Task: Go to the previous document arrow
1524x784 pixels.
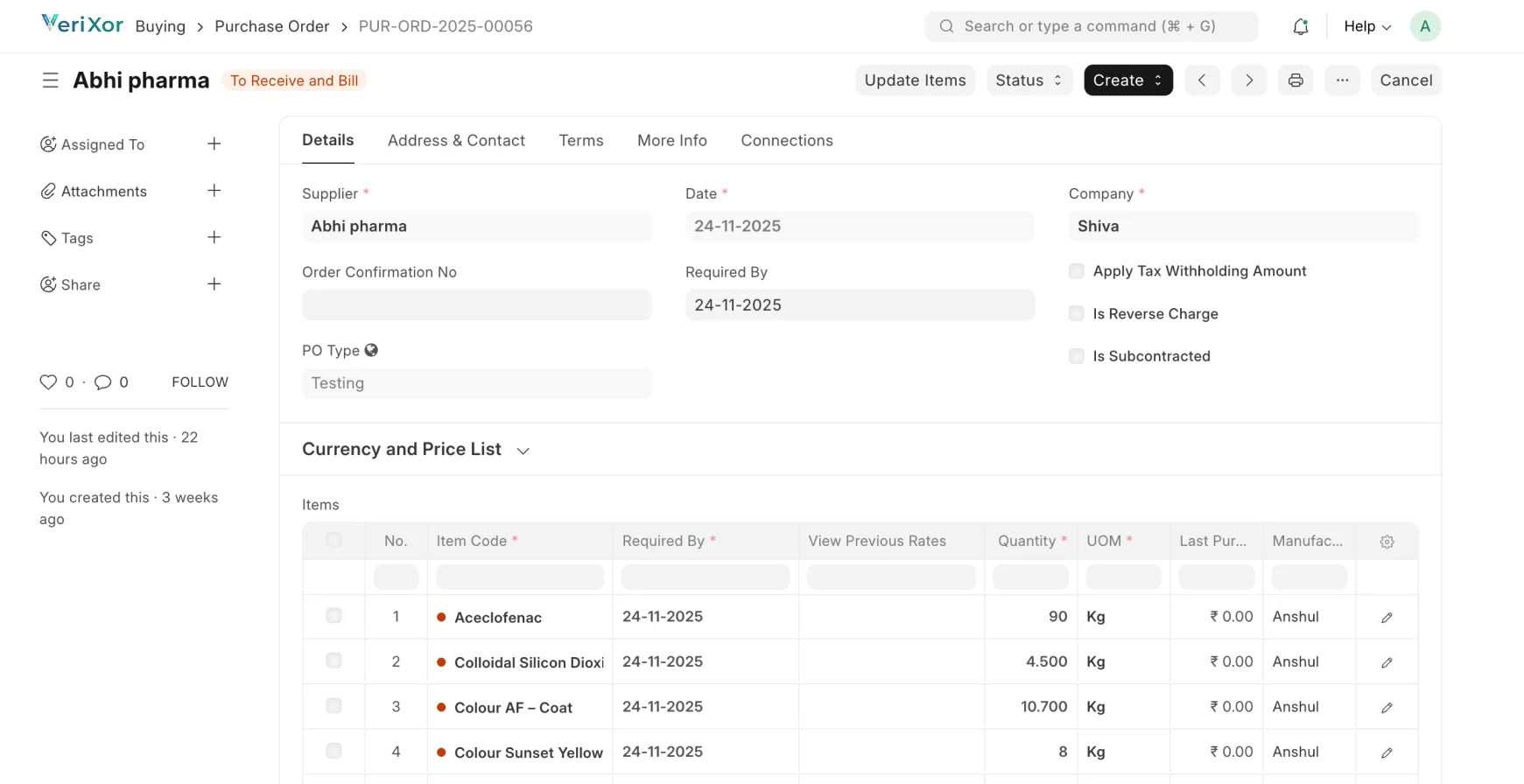Action: tap(1202, 80)
